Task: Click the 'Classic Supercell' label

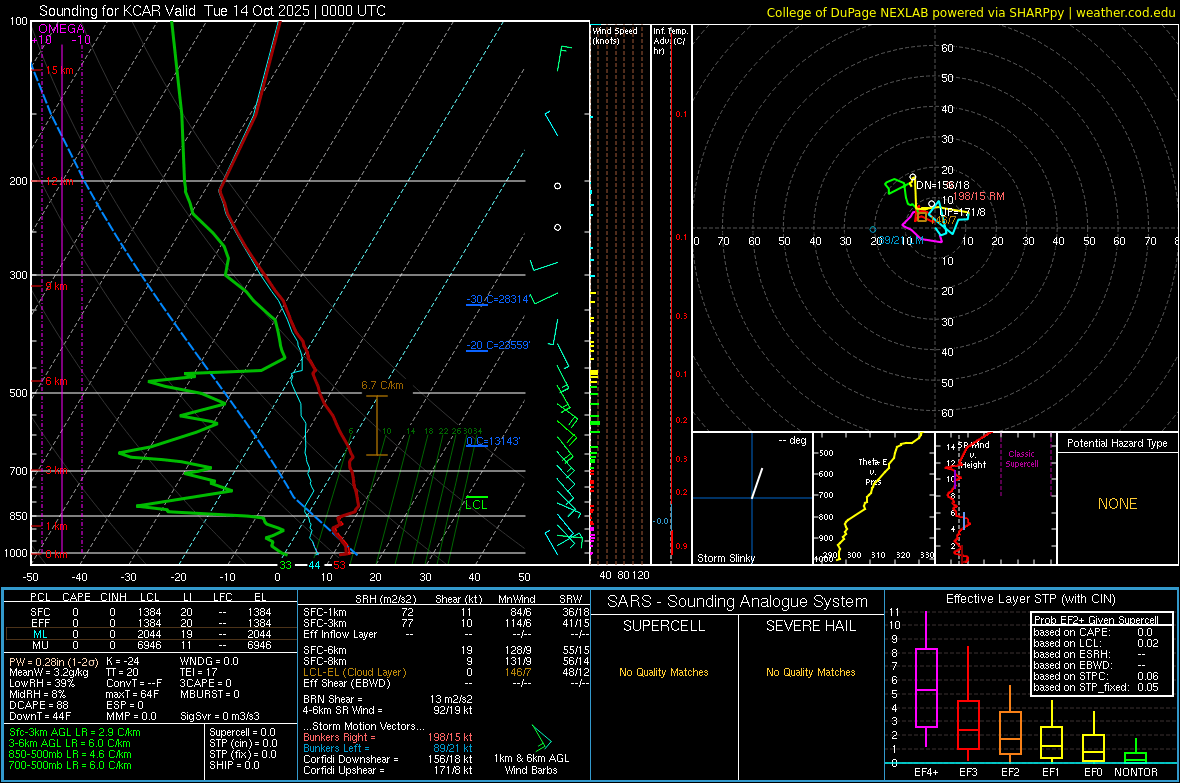Action: point(1022,459)
